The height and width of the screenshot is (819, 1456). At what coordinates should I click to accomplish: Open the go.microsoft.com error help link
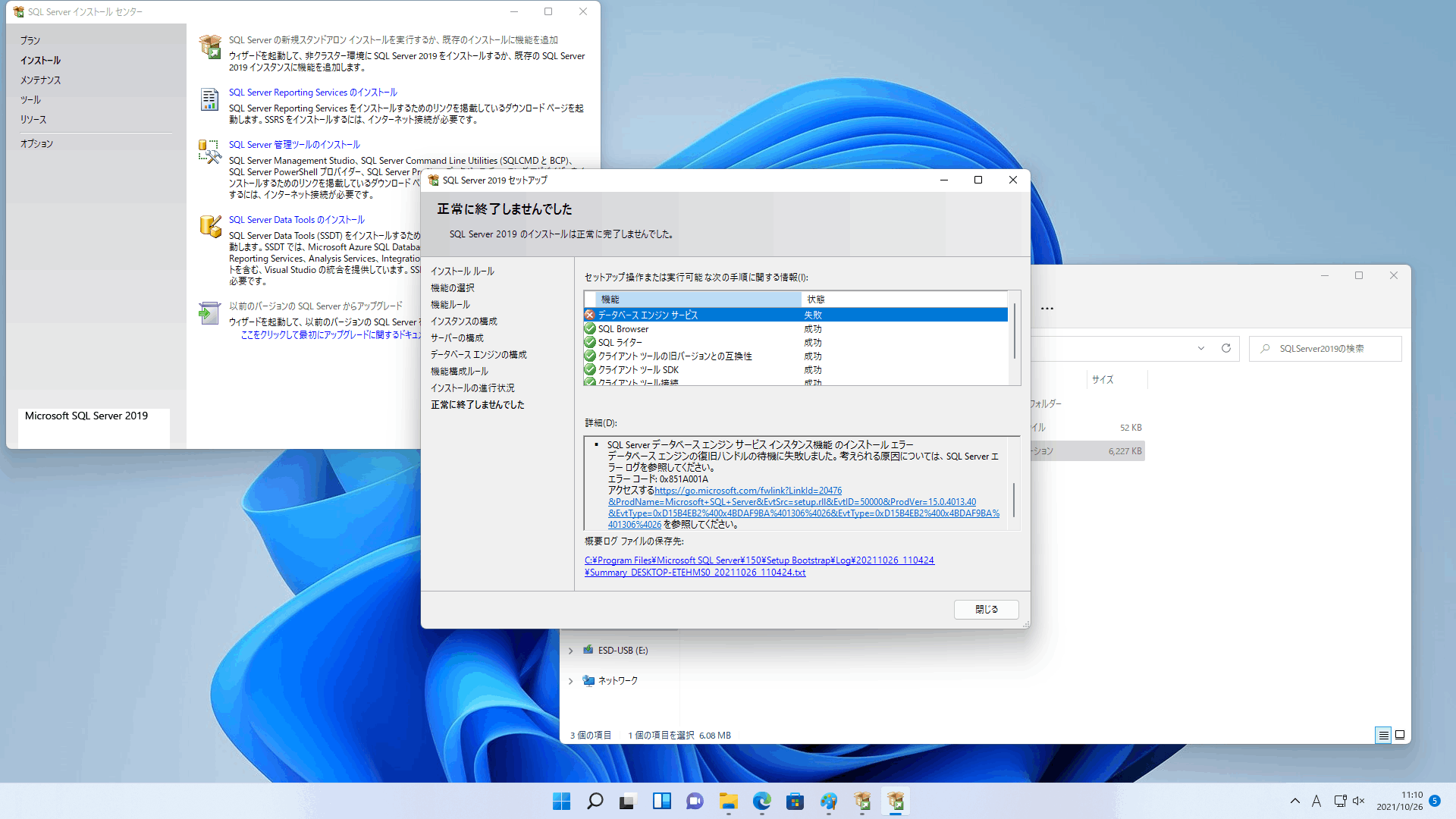(x=804, y=507)
